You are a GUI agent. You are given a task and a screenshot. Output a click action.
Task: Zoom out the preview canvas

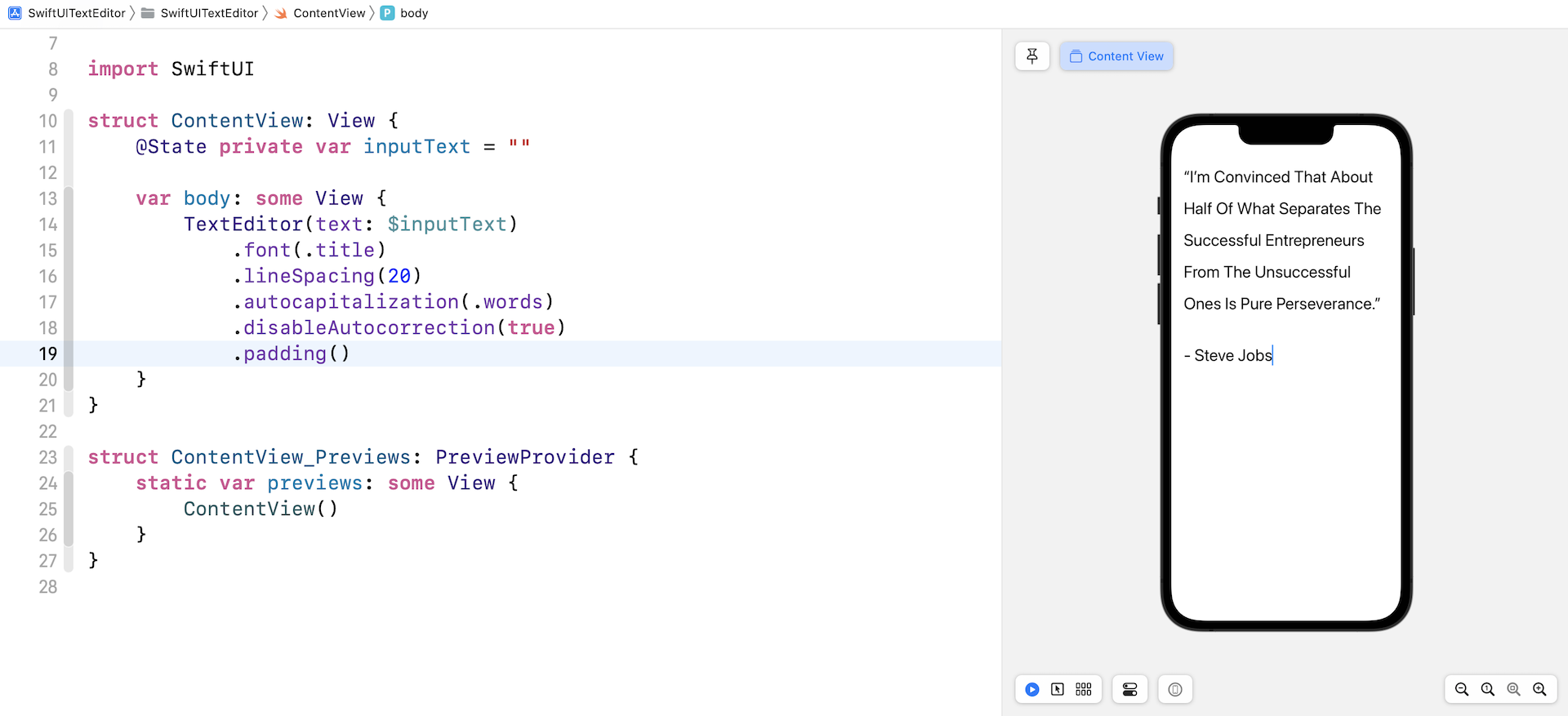[x=1462, y=690]
